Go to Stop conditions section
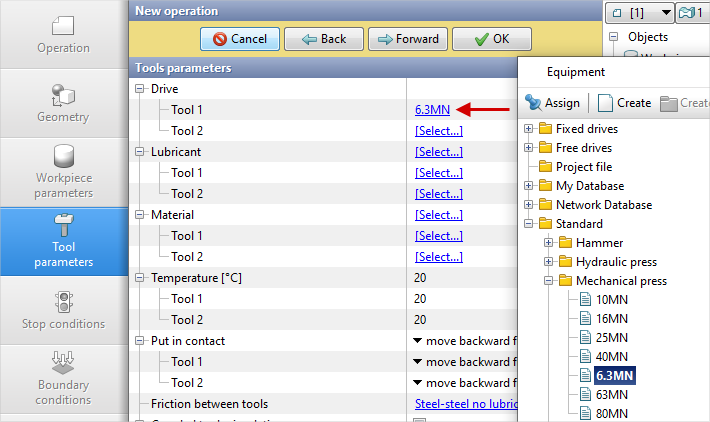Viewport: 710px width, 422px height. pos(63,310)
